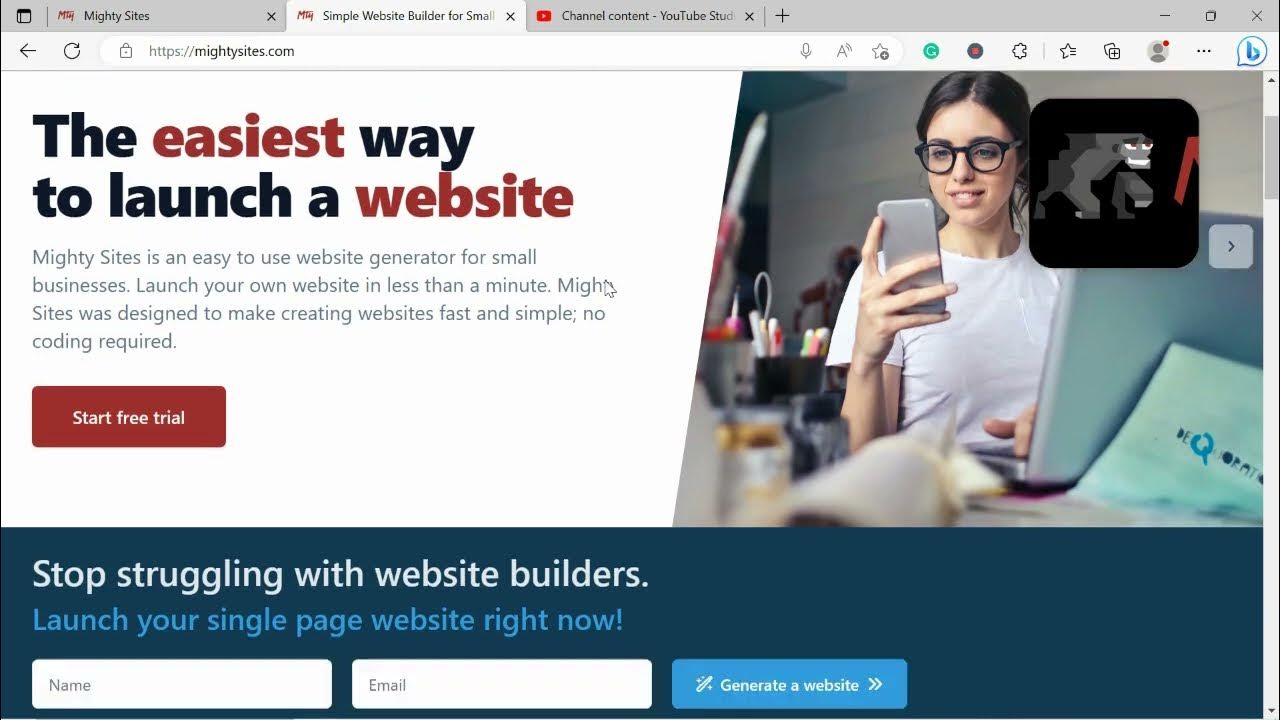This screenshot has height=720, width=1280.
Task: Open the Grammarly extension icon
Action: [x=931, y=51]
